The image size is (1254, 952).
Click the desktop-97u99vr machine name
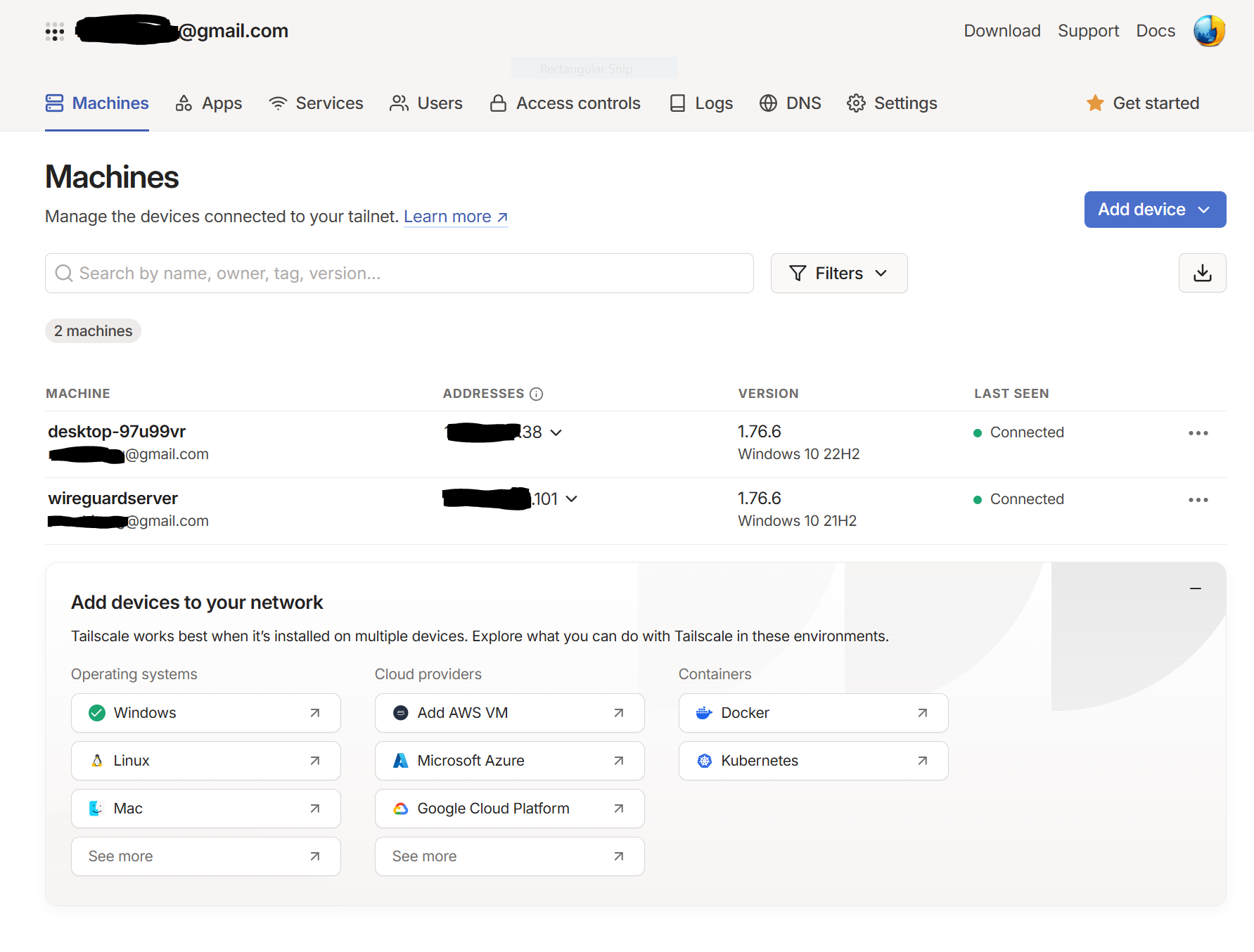(117, 432)
